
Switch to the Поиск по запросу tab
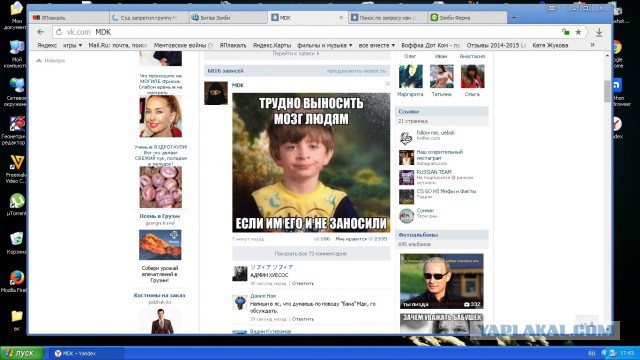[388, 18]
